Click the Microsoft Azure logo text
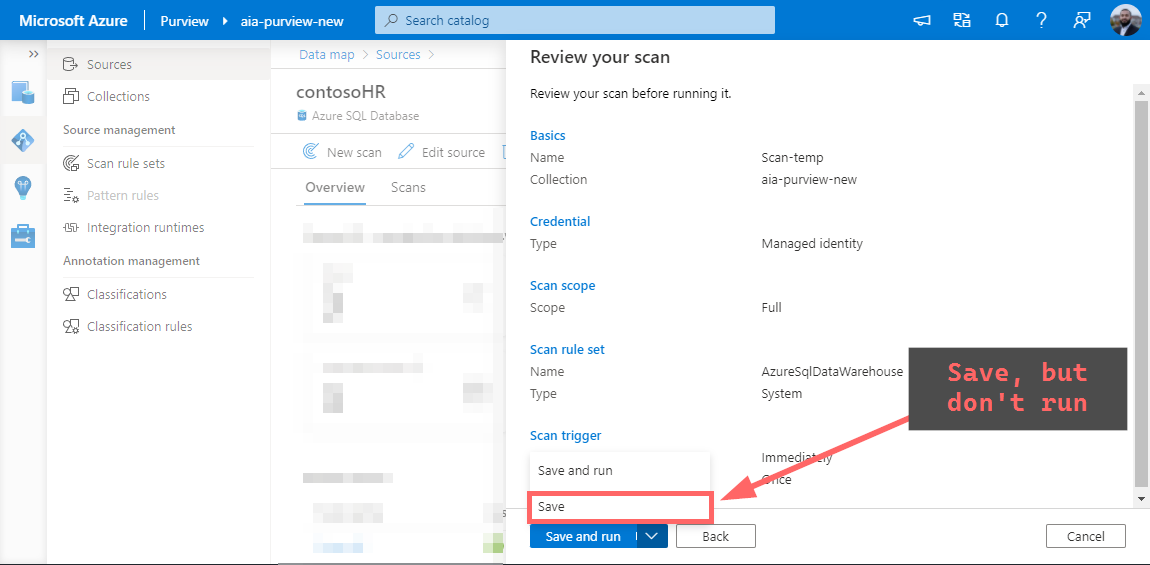The width and height of the screenshot is (1150, 565). [x=73, y=21]
